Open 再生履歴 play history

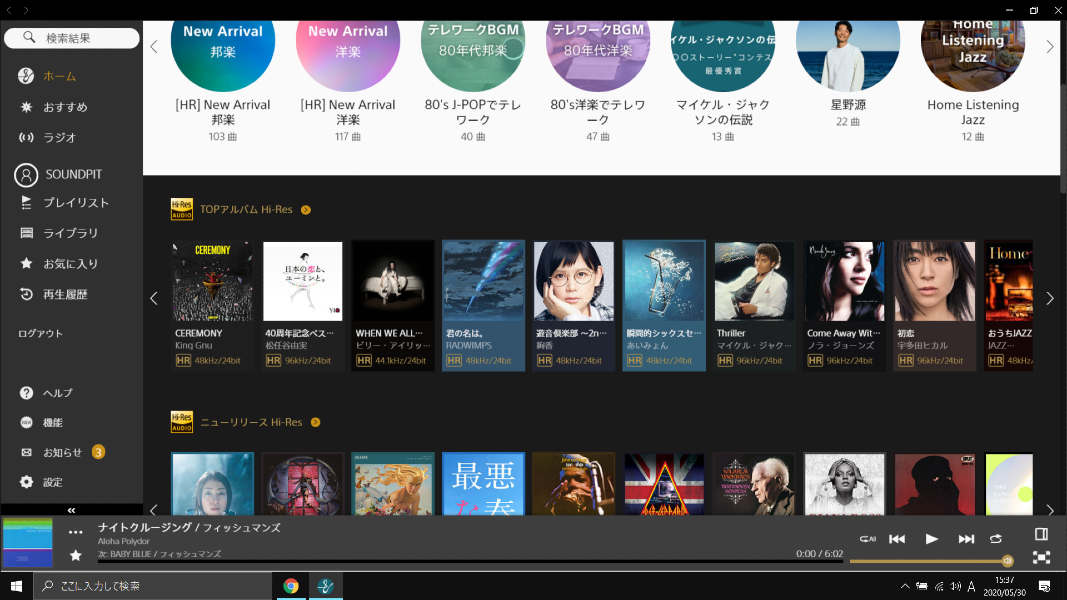click(53, 295)
